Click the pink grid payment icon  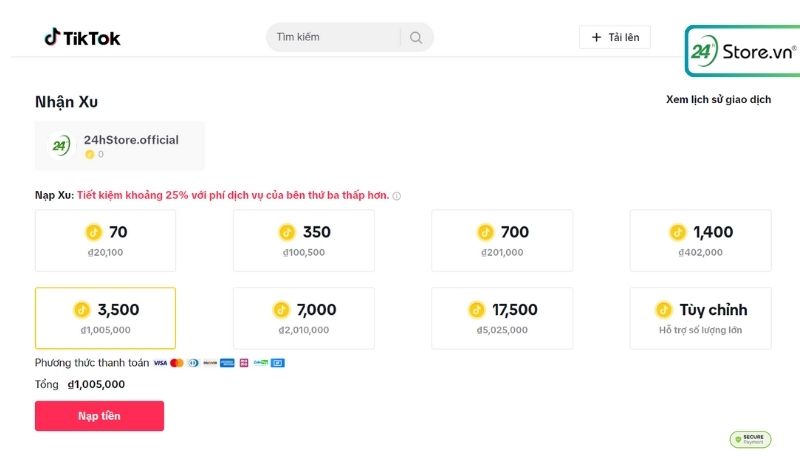pyautogui.click(x=244, y=363)
